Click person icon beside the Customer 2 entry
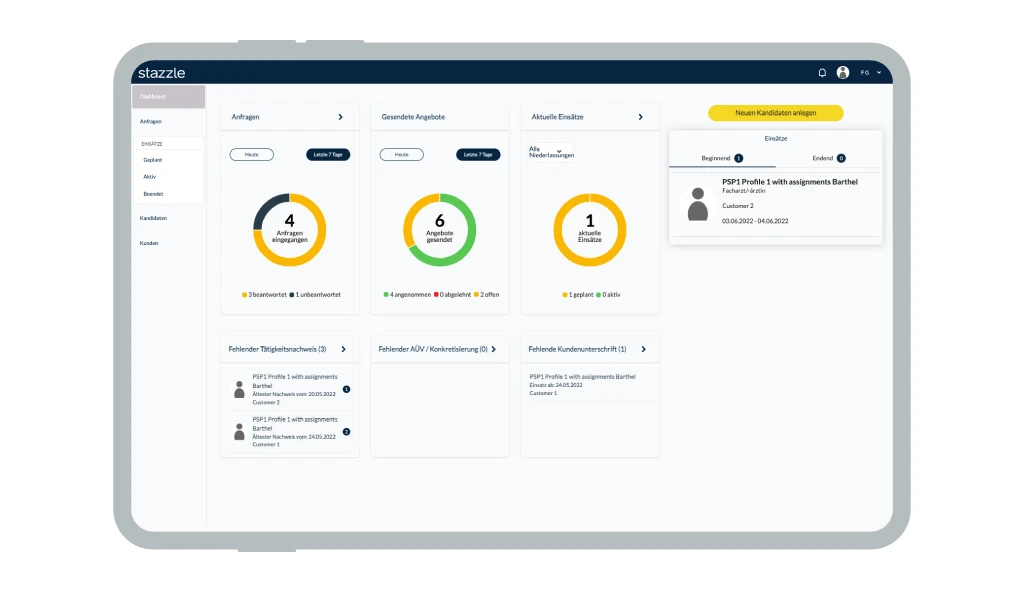This screenshot has width=1024, height=592. (x=239, y=389)
